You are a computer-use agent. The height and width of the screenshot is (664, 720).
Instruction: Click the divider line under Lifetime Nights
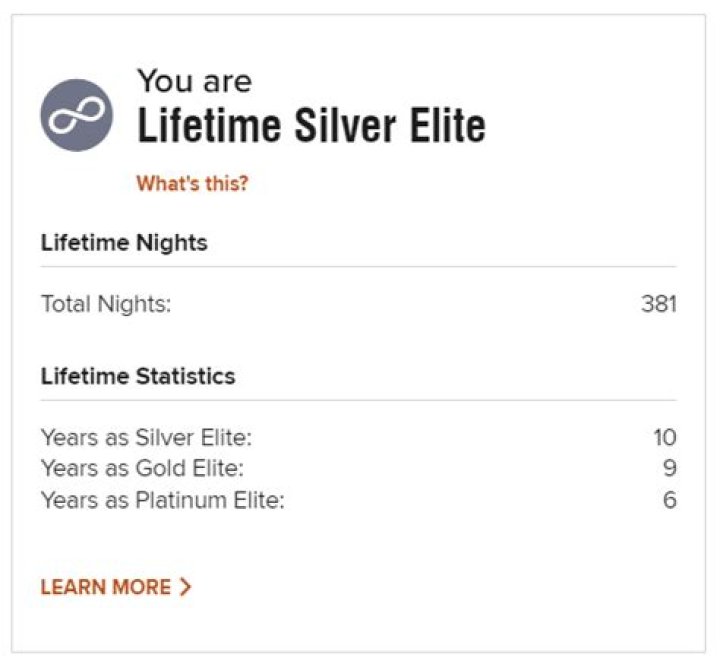click(358, 267)
